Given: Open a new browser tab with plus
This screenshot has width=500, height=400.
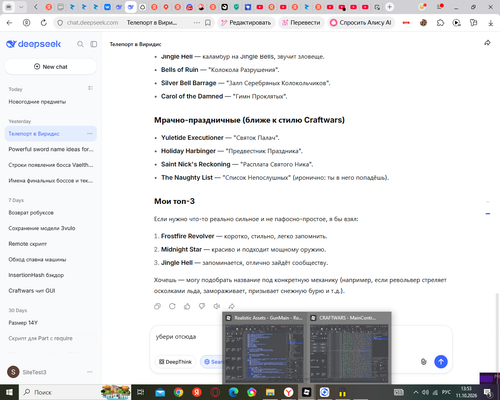Looking at the screenshot, I should pyautogui.click(x=389, y=7).
